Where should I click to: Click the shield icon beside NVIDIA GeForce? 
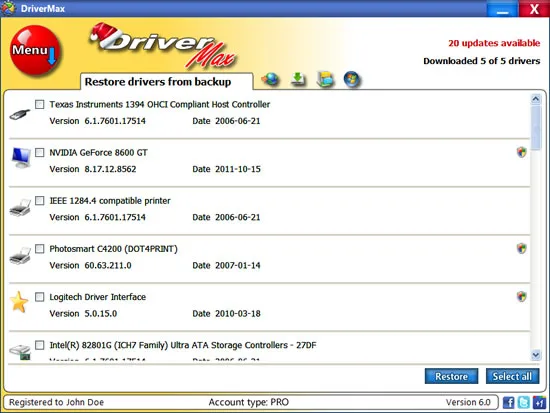pyautogui.click(x=522, y=152)
